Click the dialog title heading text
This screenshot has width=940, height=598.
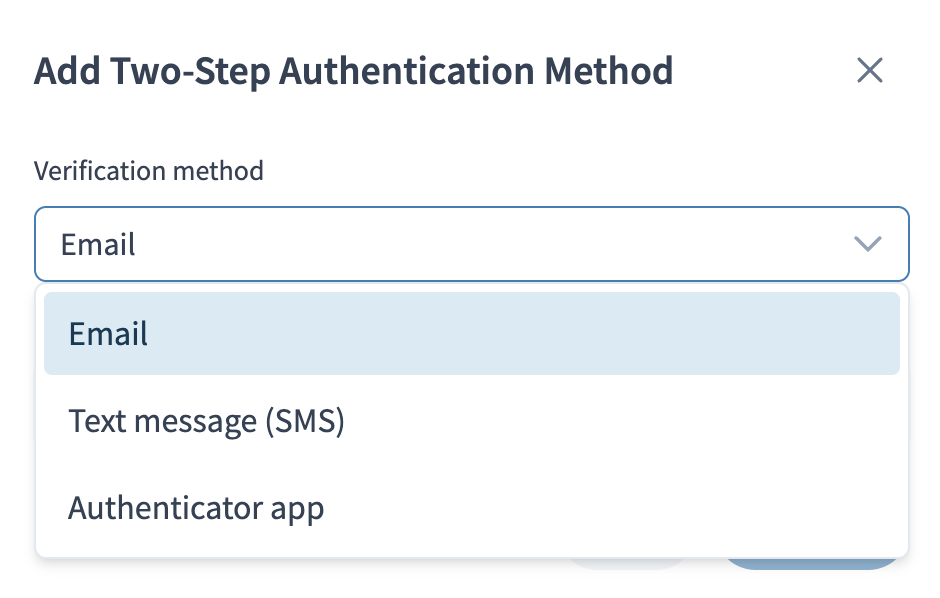pos(354,71)
